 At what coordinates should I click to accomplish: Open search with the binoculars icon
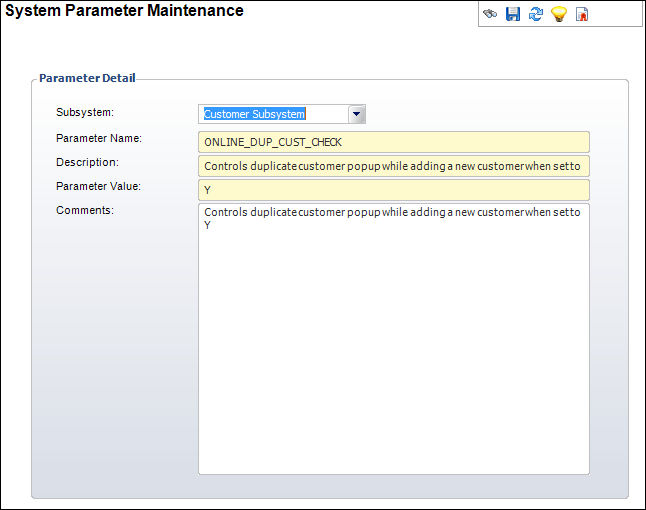(490, 14)
